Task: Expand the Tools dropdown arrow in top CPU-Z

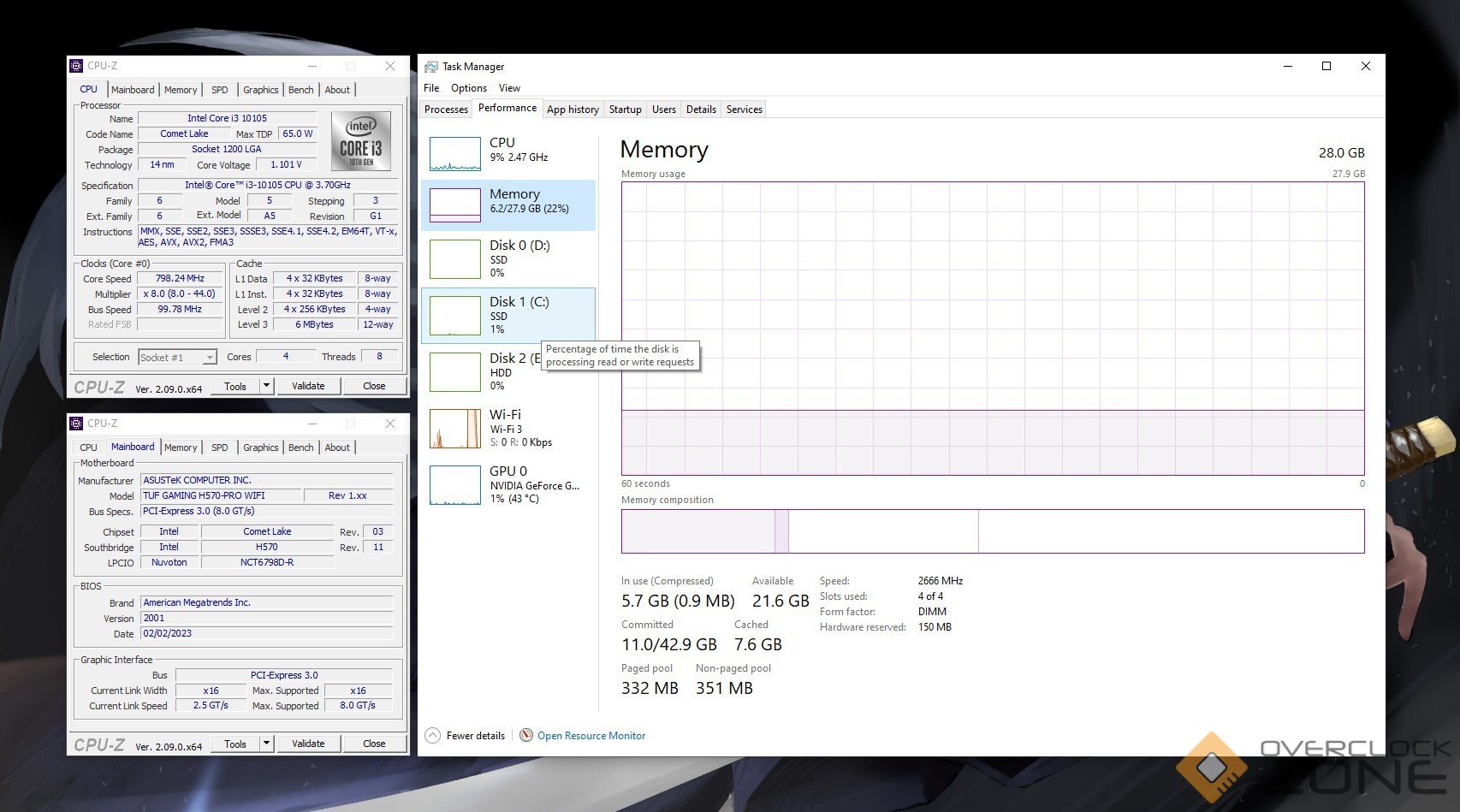Action: (x=266, y=386)
